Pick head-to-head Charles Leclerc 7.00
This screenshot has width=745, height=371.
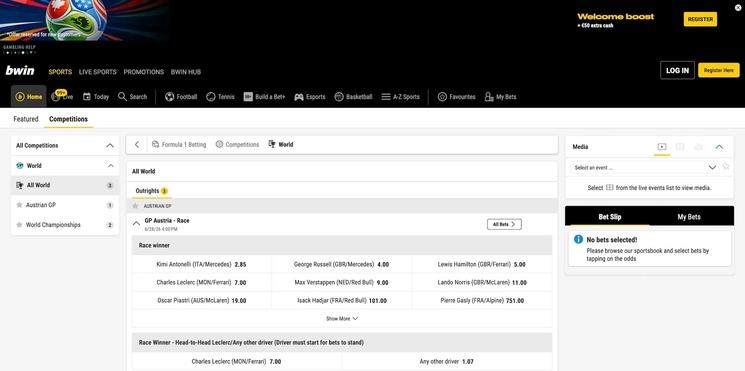click(236, 361)
